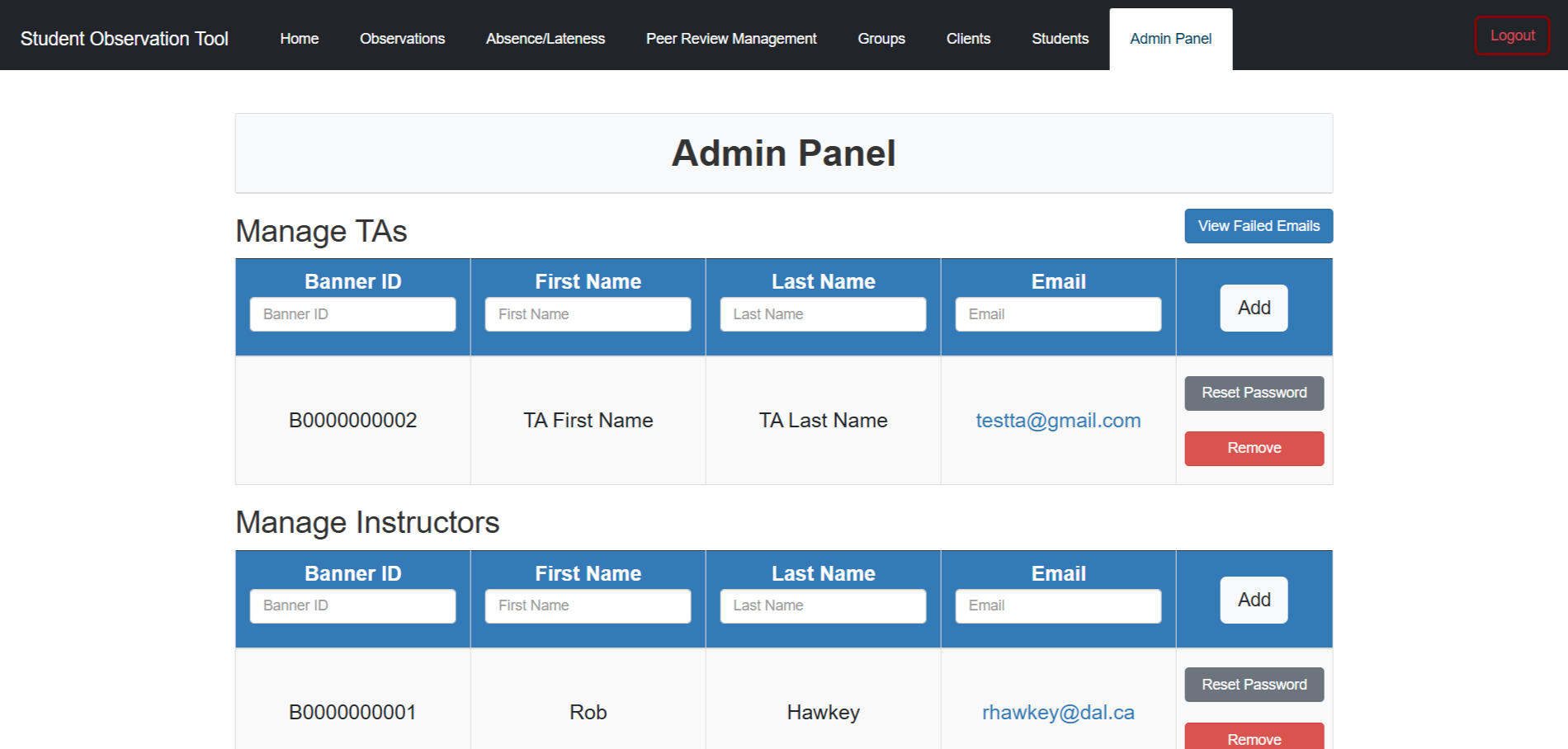Focus the Instructor Banner ID input field

pyautogui.click(x=353, y=606)
